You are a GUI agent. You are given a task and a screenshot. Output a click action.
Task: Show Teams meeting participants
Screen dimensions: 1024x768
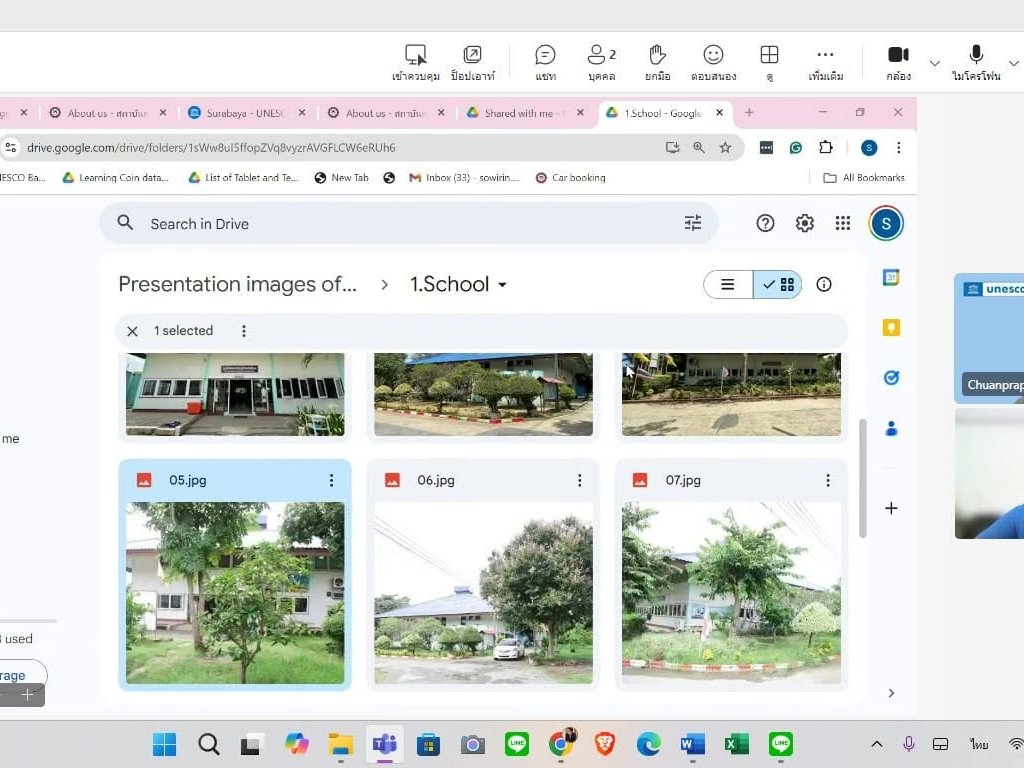(601, 63)
